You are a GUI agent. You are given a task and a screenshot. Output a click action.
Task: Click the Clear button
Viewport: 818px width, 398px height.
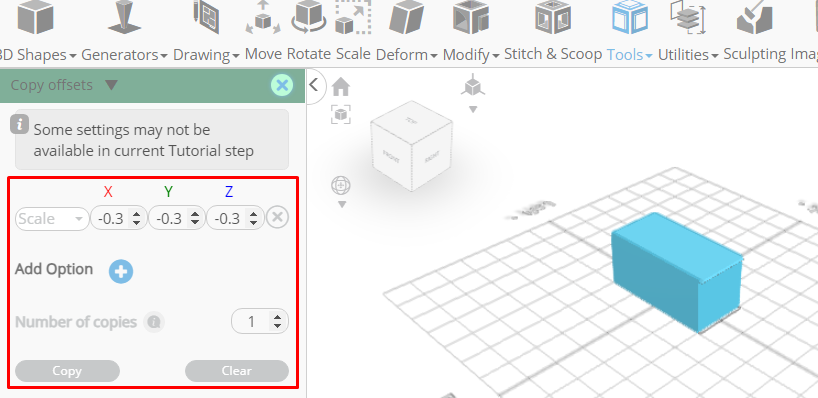coord(237,371)
